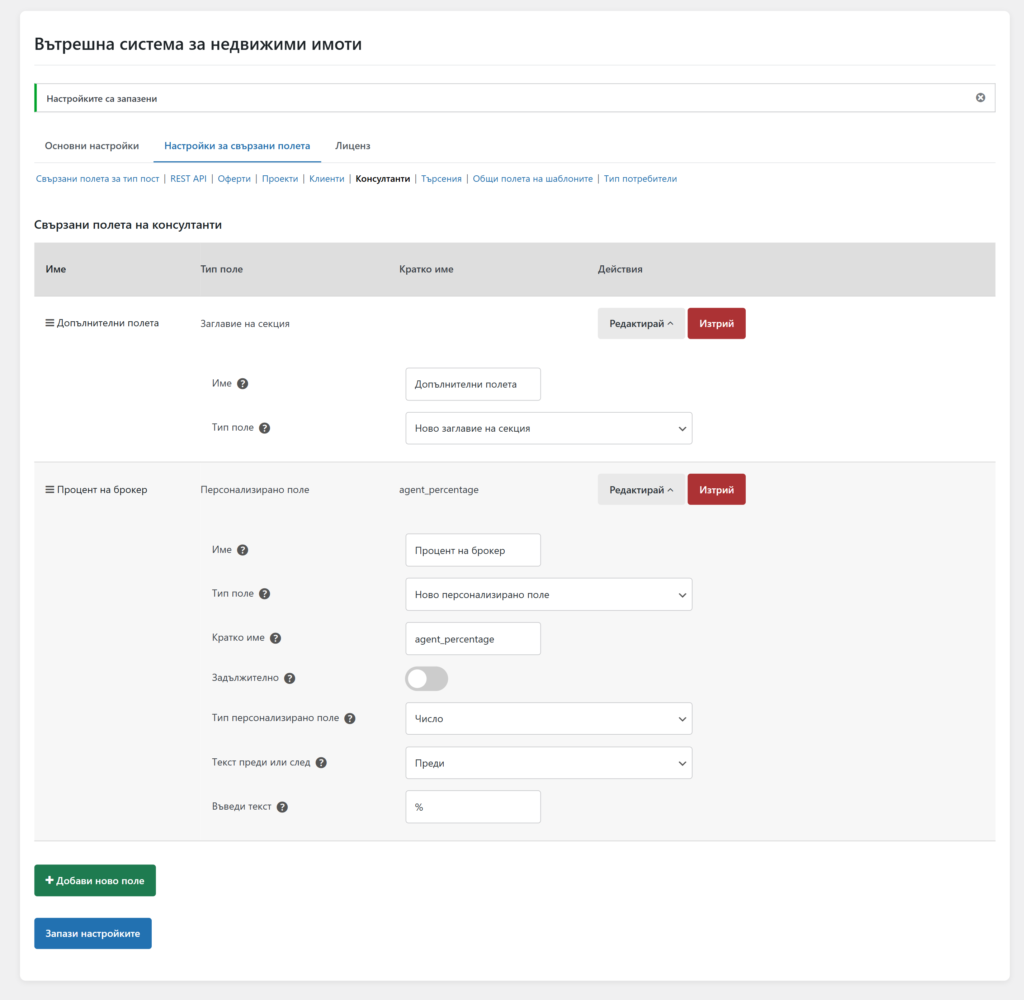Image resolution: width=1024 pixels, height=1000 pixels.
Task: Click the agent_percentage short name field
Action: (473, 639)
